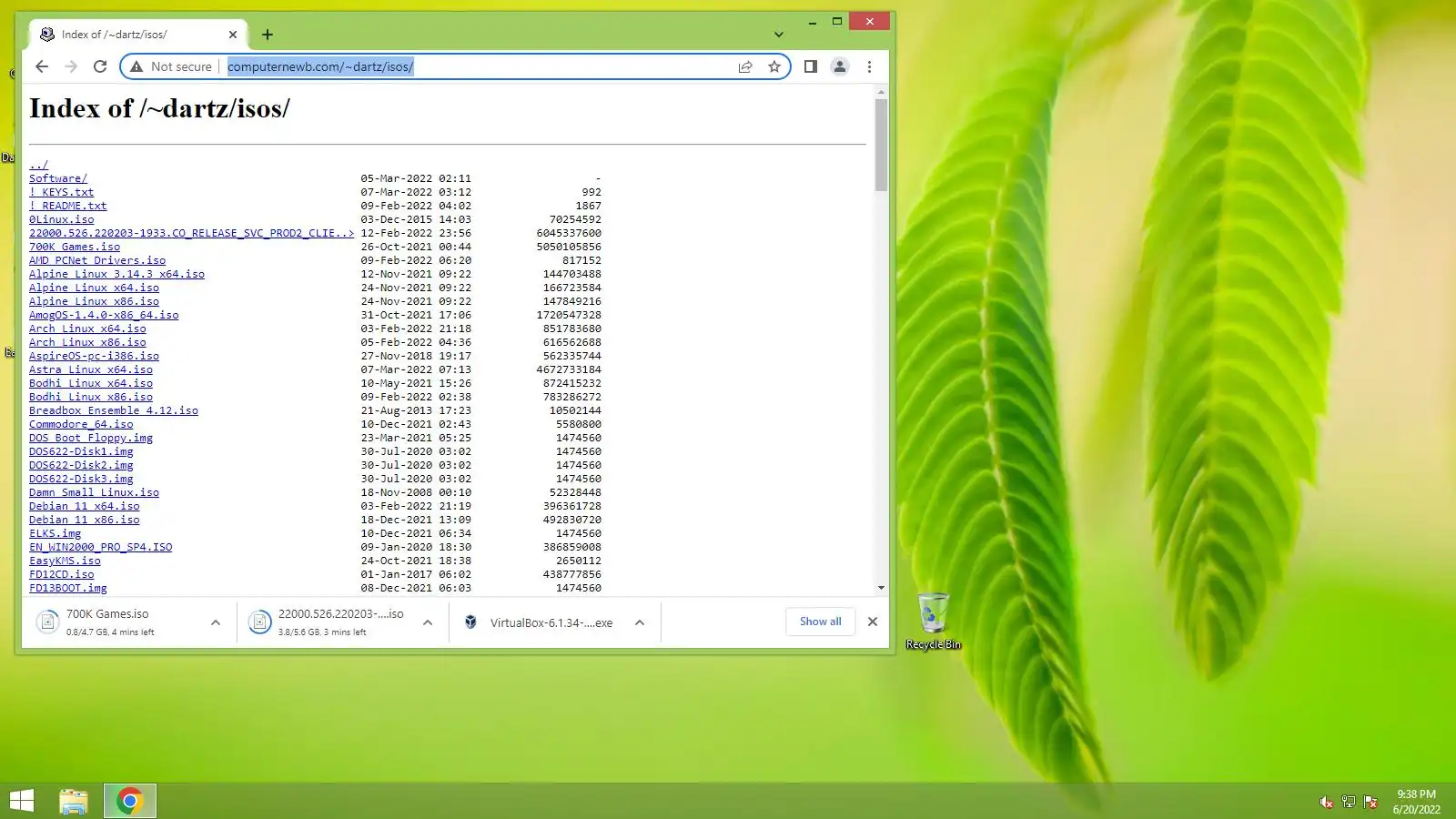Screen dimensions: 1456x819
Task: Download the 0Linux.iso file
Action: tap(61, 219)
